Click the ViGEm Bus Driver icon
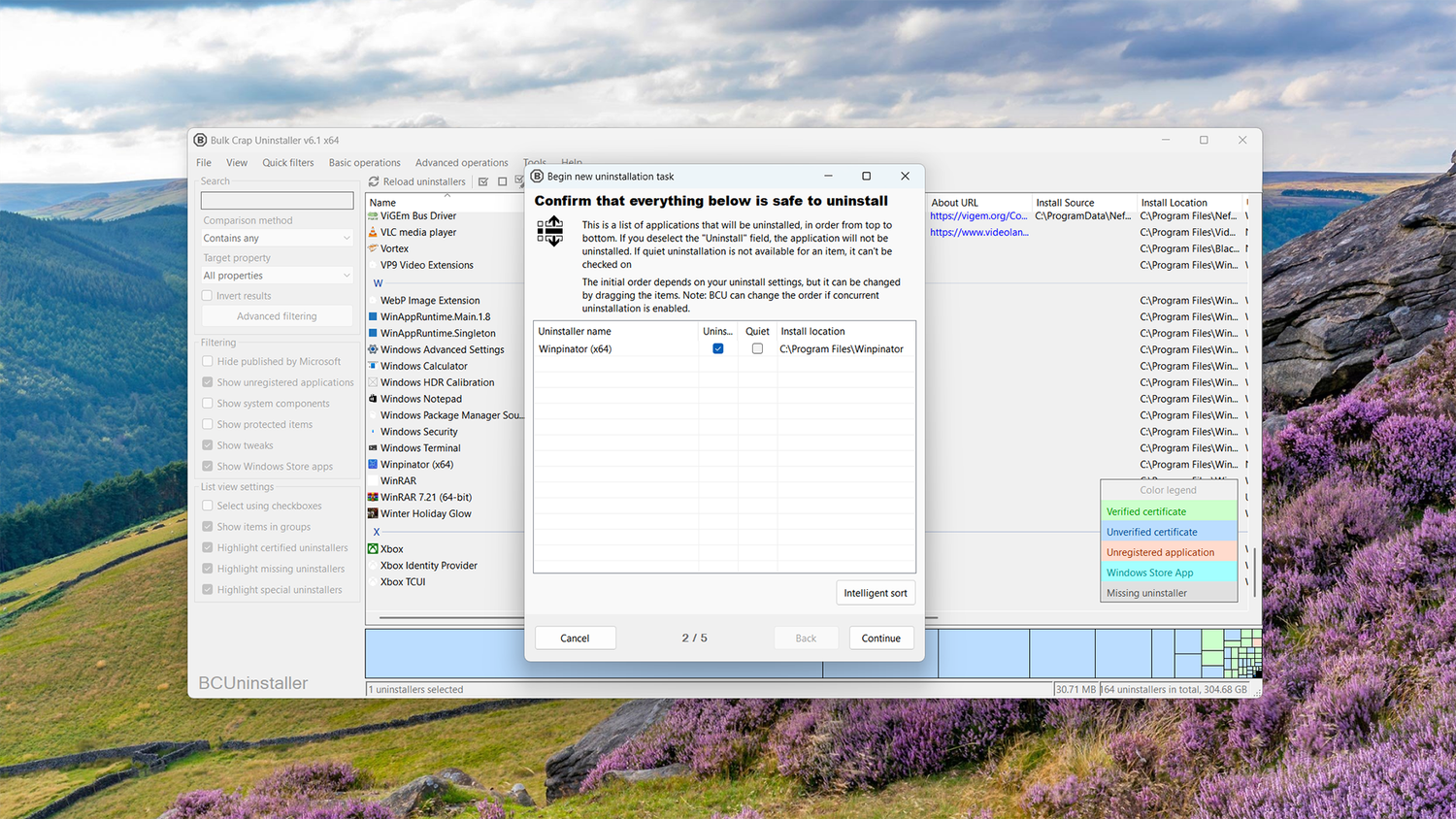Image resolution: width=1456 pixels, height=819 pixels. 373,215
